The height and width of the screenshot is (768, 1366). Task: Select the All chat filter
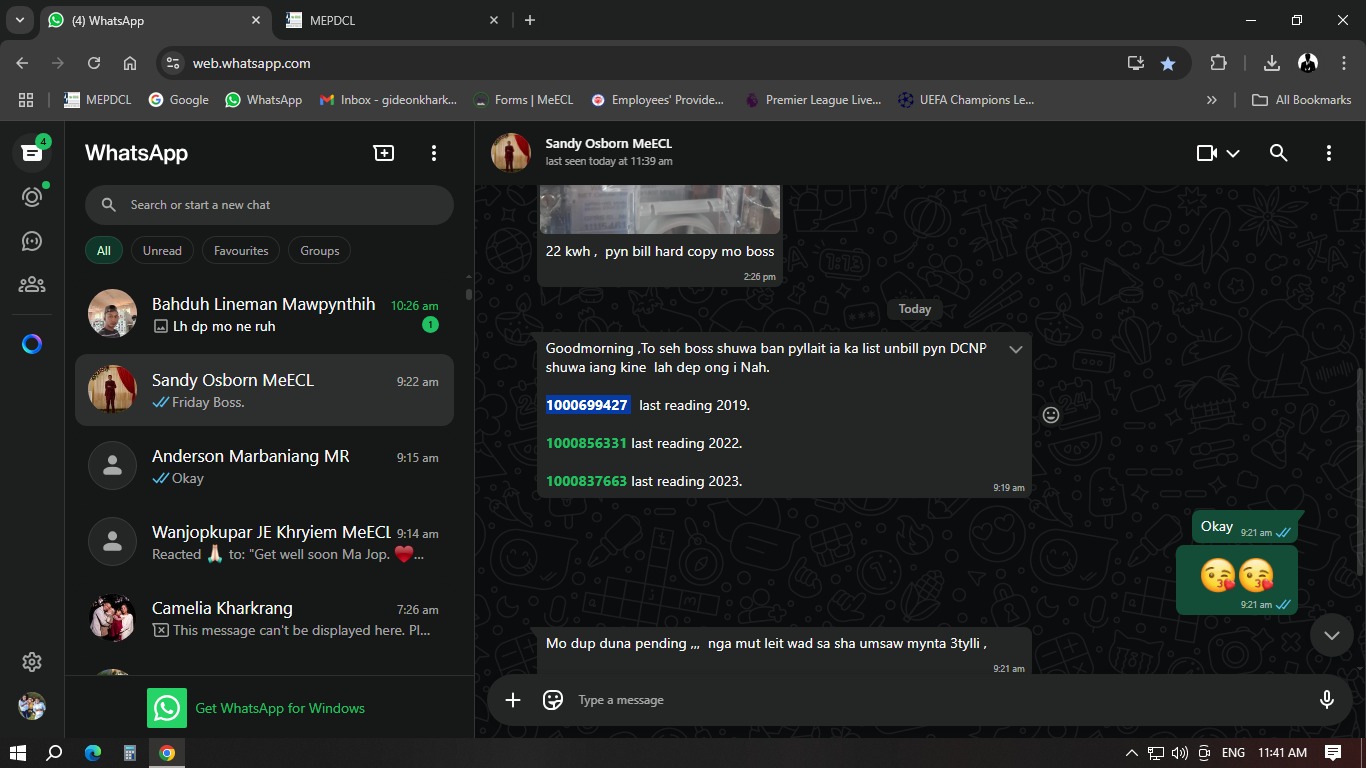point(104,251)
